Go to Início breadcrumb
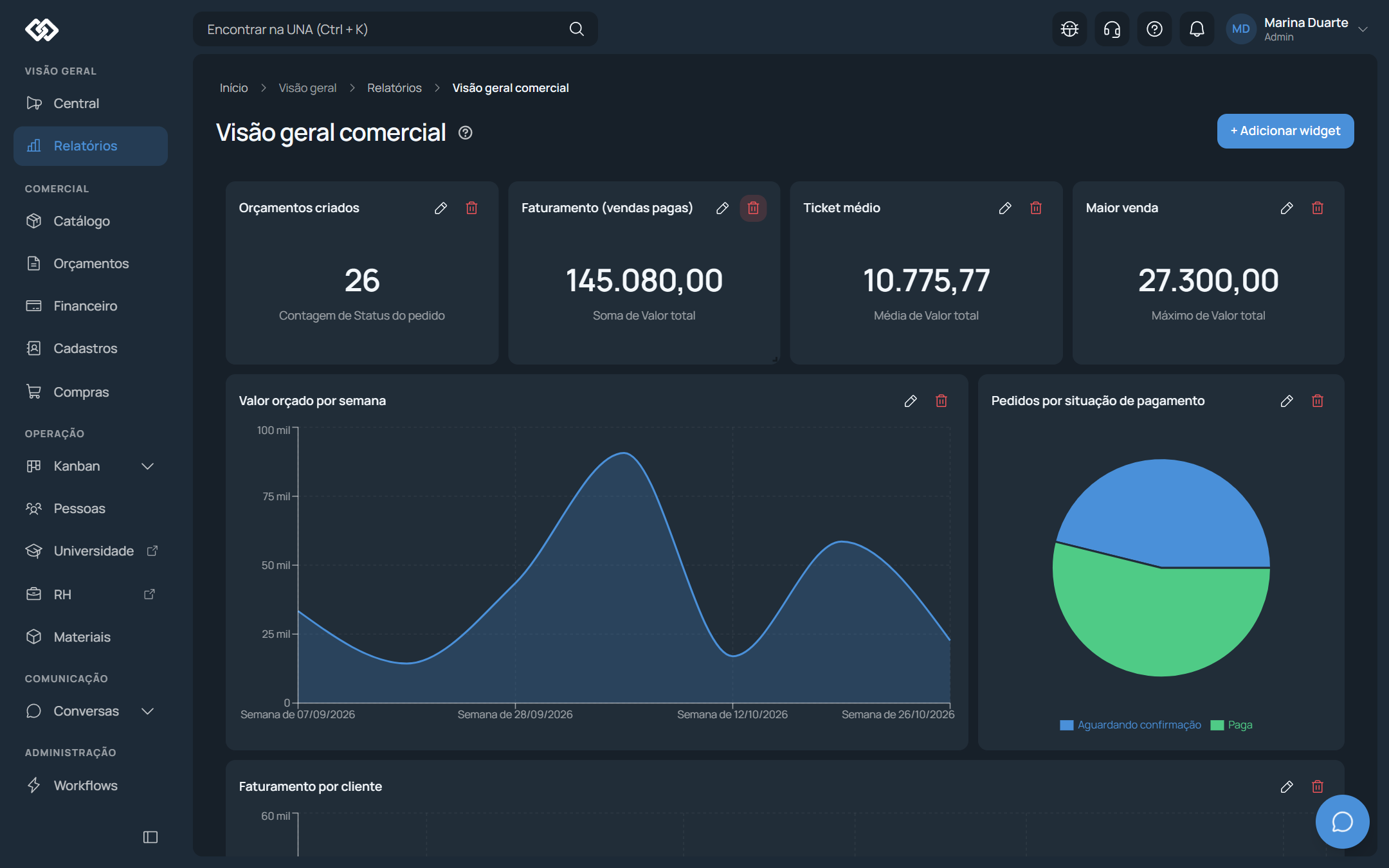The width and height of the screenshot is (1389, 868). pyautogui.click(x=233, y=88)
